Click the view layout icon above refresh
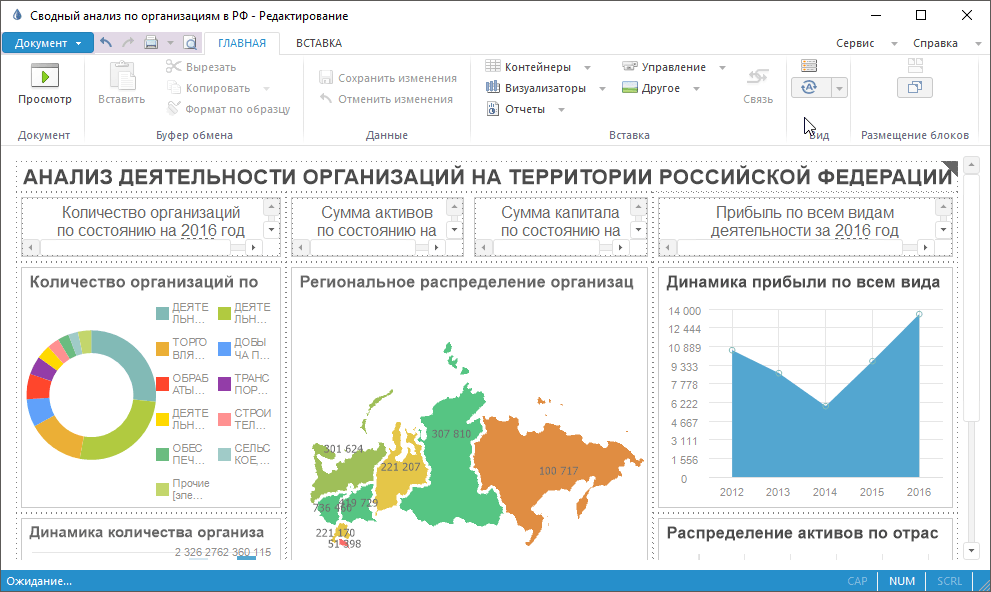This screenshot has height=592, width=991. 809,66
